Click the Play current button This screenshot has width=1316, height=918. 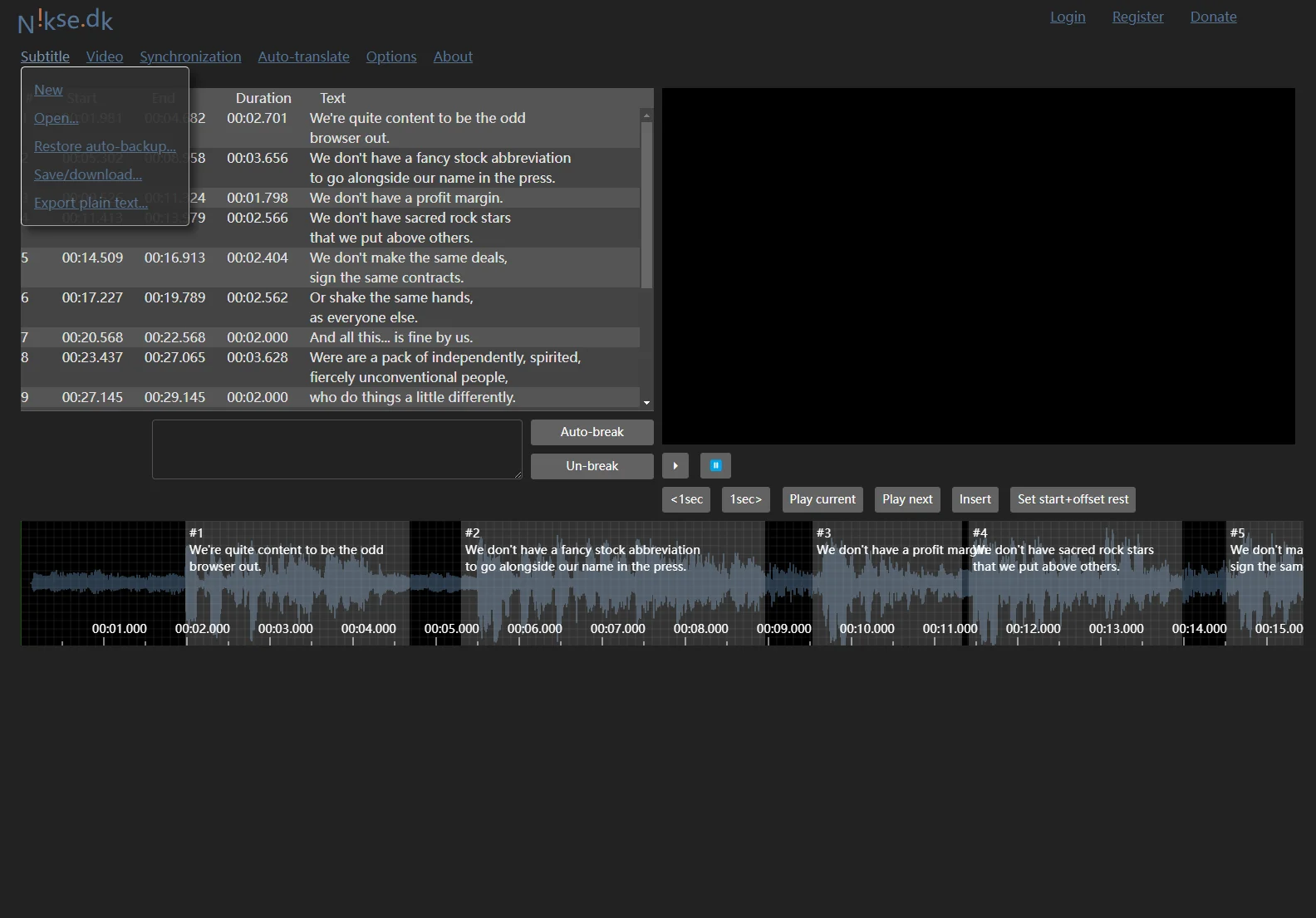coord(822,499)
